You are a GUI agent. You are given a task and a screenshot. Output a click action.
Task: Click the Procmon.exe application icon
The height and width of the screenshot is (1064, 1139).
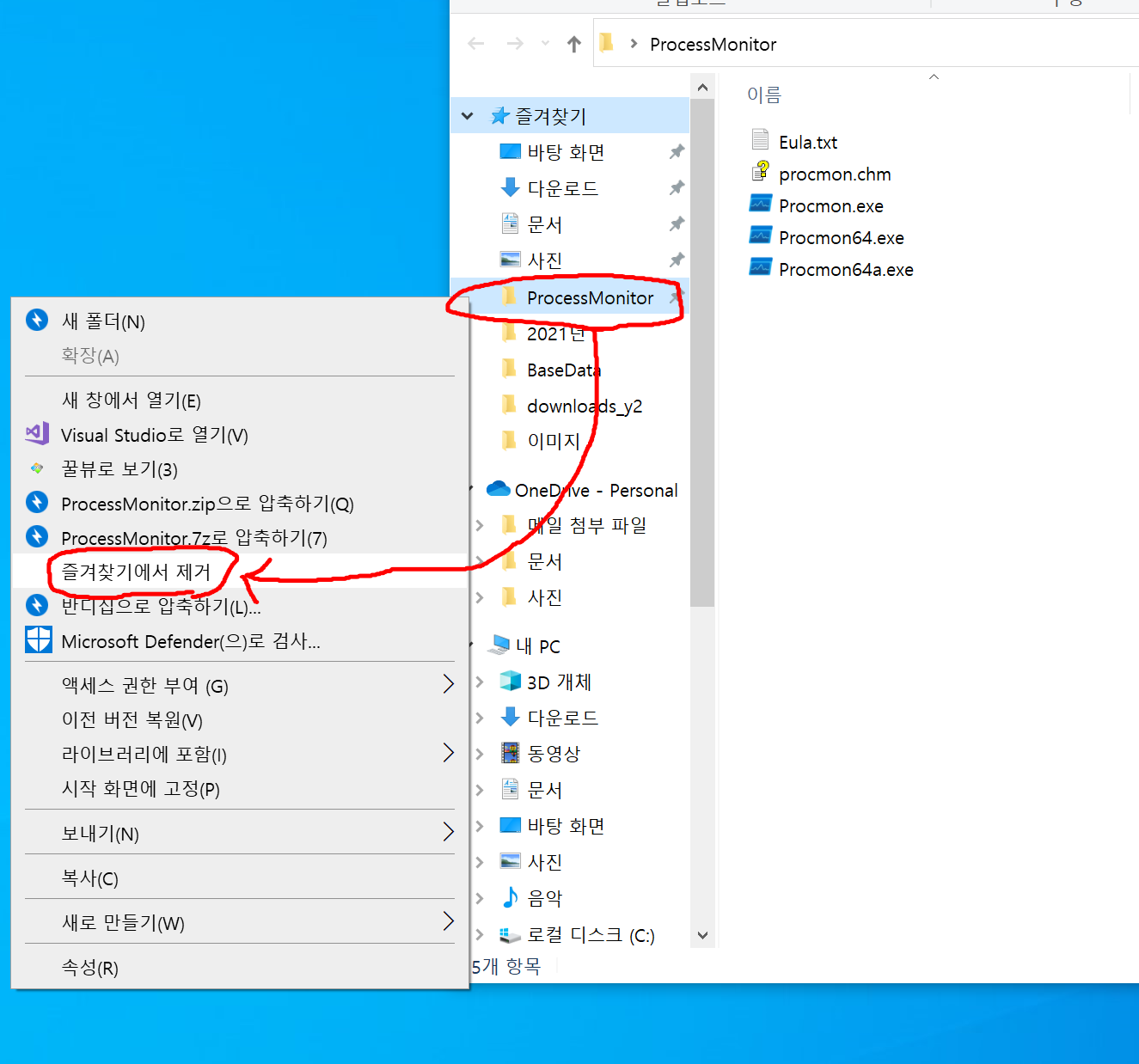pos(761,204)
